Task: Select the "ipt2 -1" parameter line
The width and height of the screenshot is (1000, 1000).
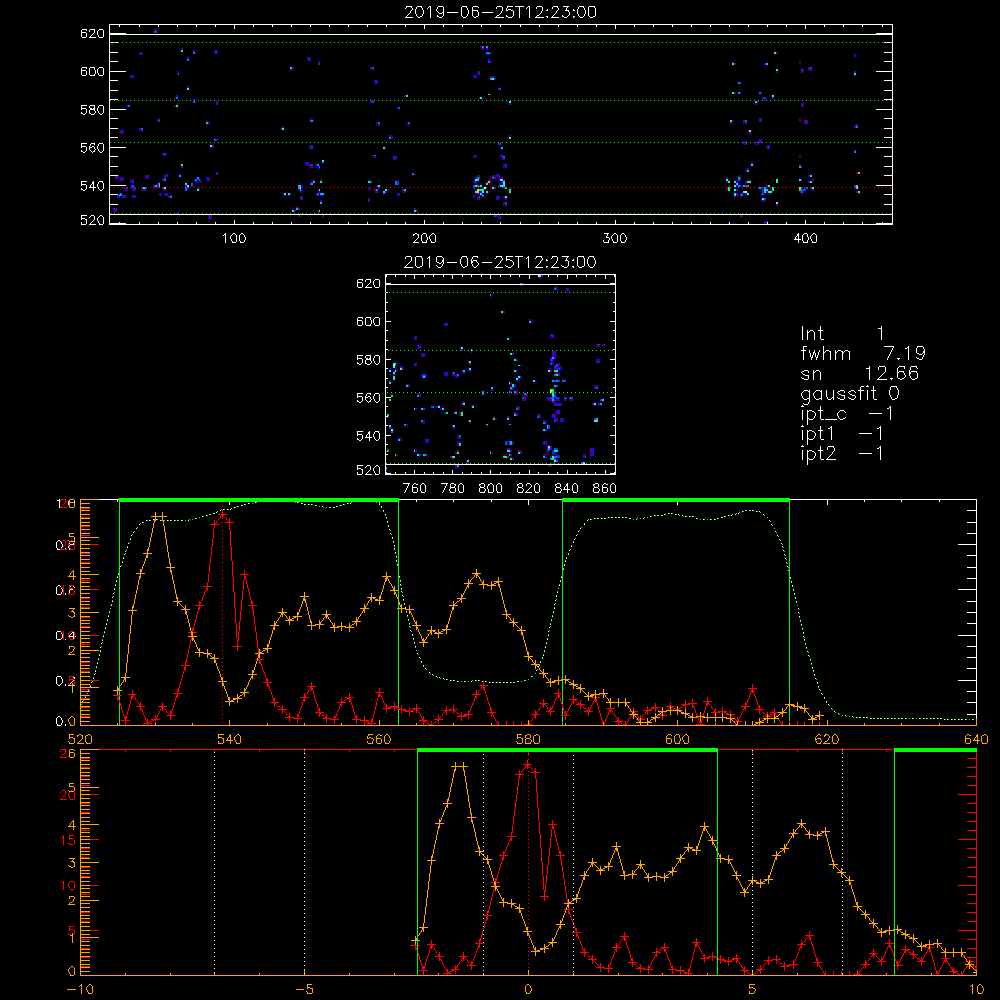Action: point(842,453)
